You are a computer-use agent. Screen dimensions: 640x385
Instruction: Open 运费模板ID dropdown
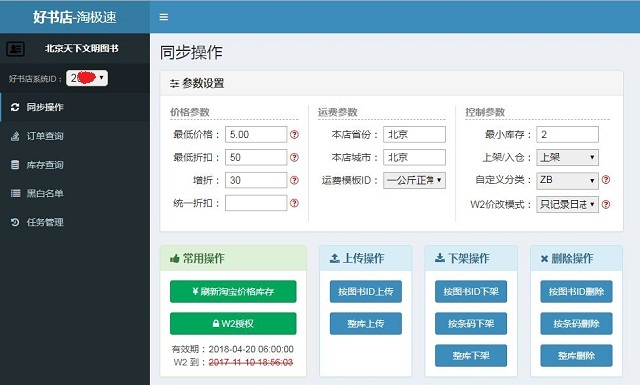point(414,180)
